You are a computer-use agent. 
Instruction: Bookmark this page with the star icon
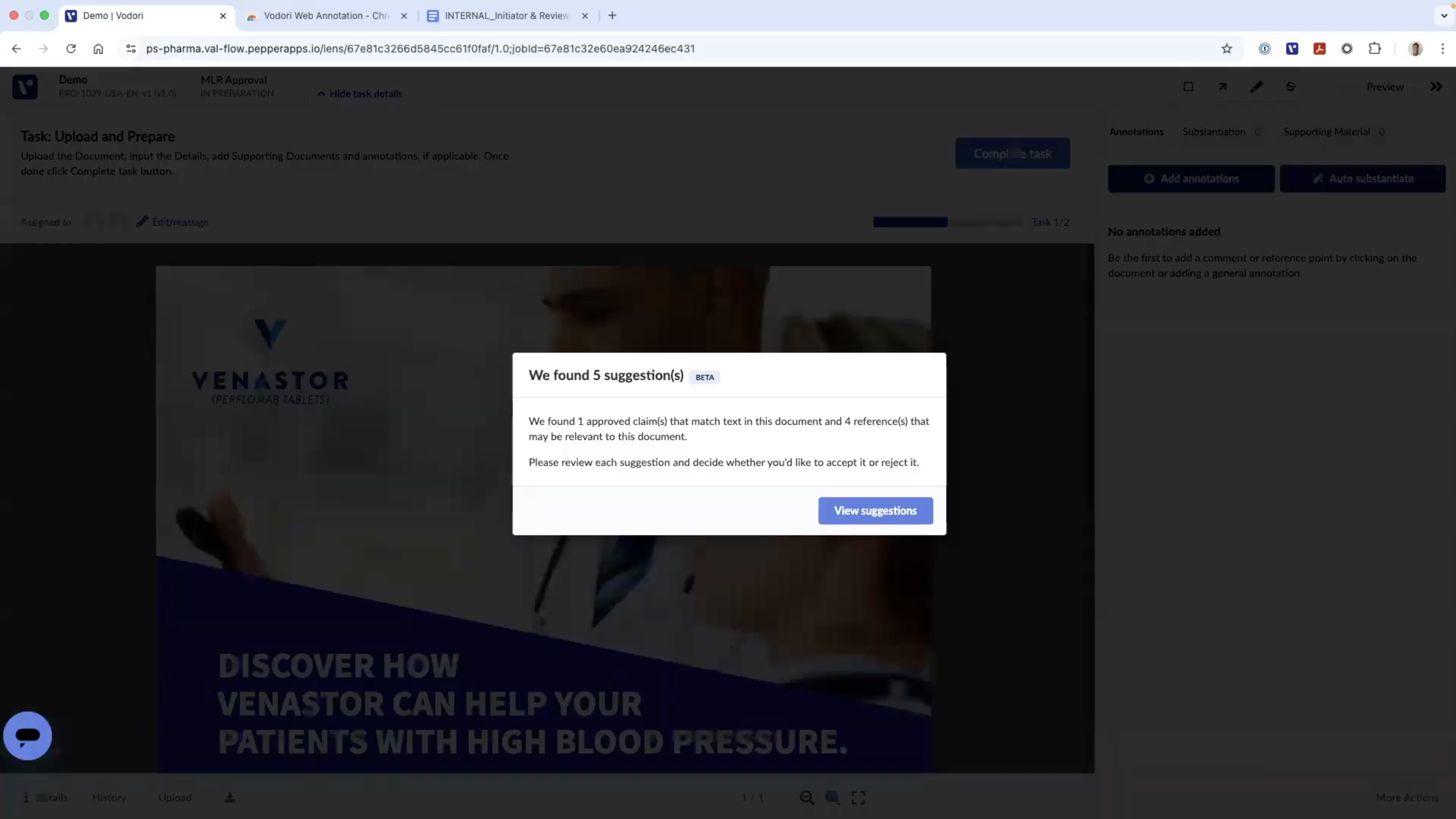pos(1226,49)
